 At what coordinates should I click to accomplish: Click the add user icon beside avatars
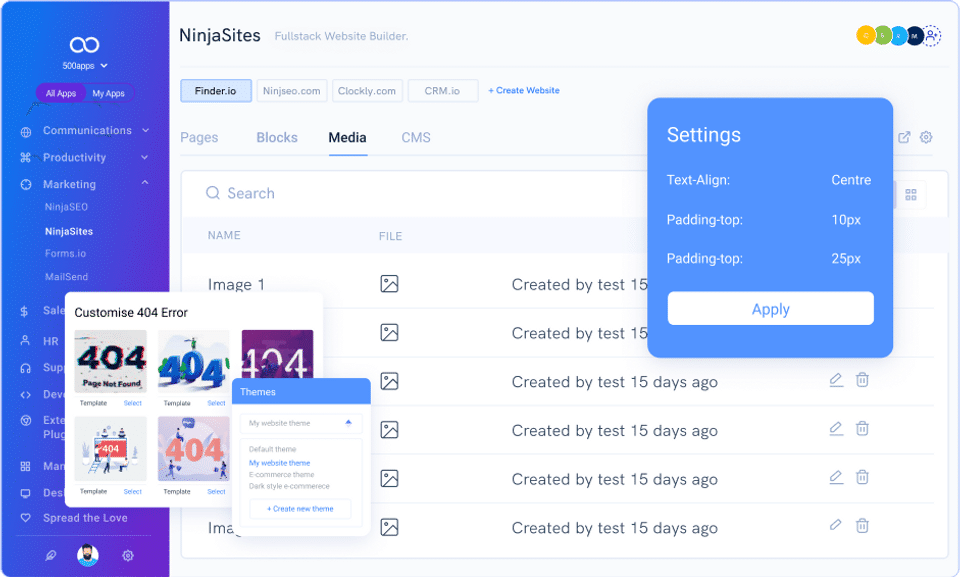pos(932,36)
